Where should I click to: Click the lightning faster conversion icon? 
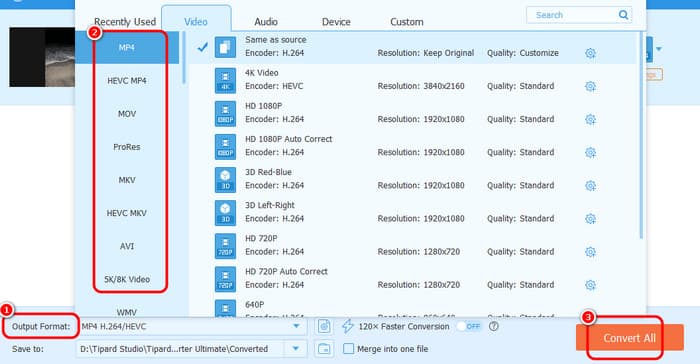(348, 326)
